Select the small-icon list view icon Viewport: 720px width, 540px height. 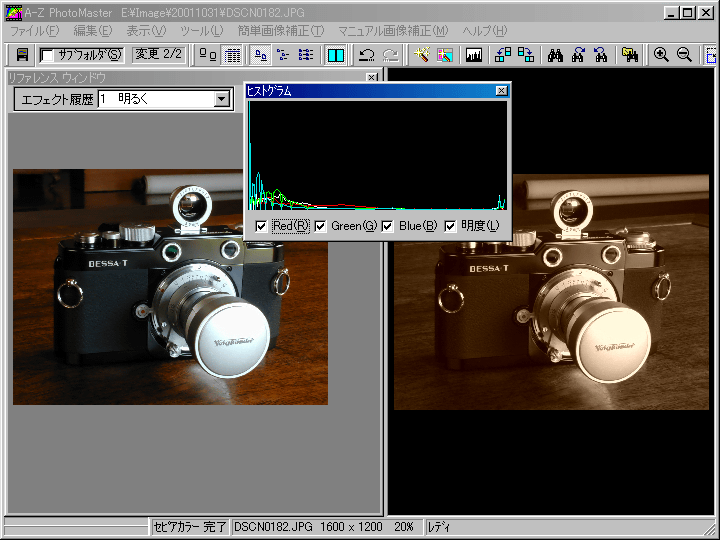260,55
